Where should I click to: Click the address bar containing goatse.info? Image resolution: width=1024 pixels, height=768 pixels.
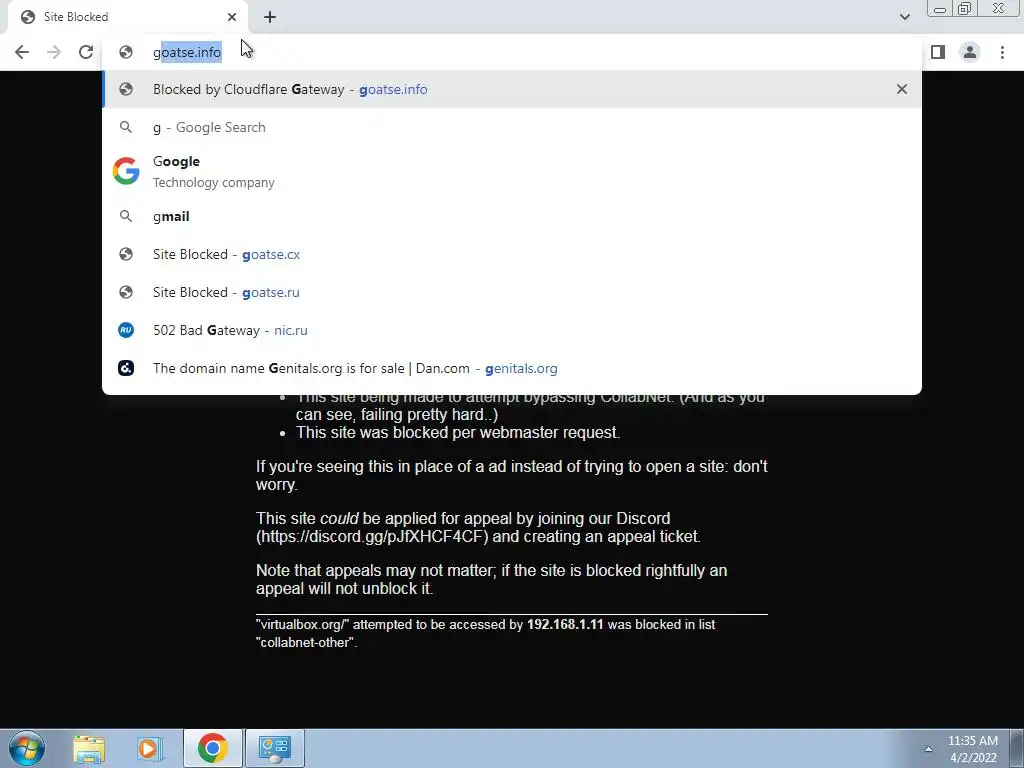point(512,52)
